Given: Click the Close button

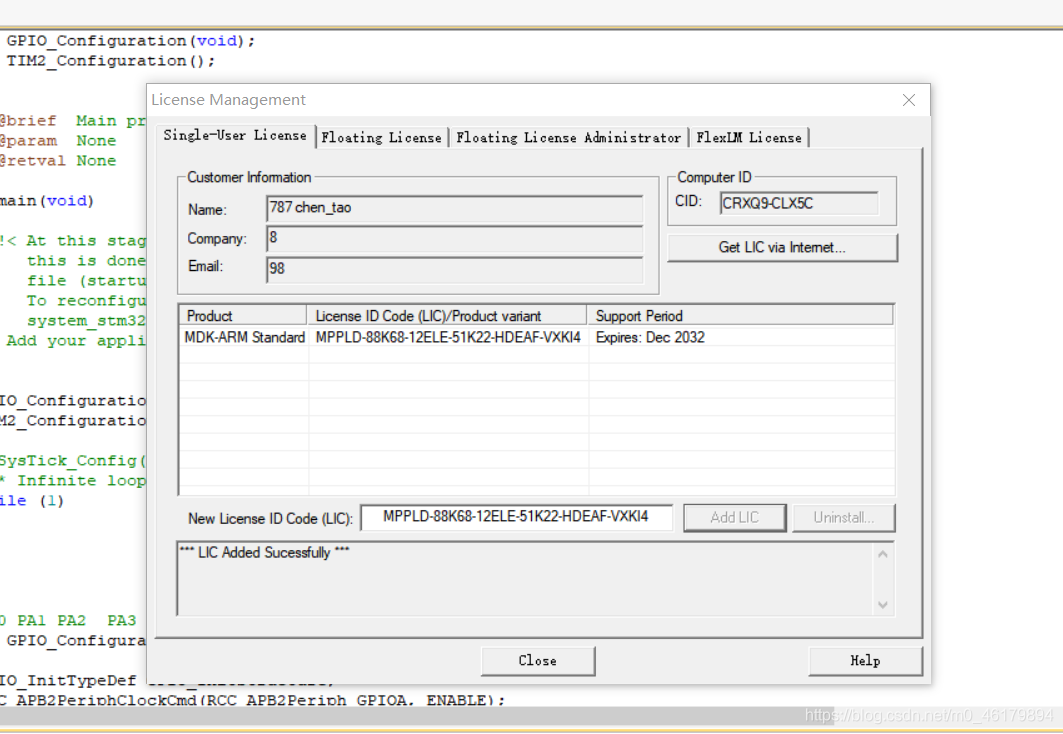Looking at the screenshot, I should pos(538,661).
